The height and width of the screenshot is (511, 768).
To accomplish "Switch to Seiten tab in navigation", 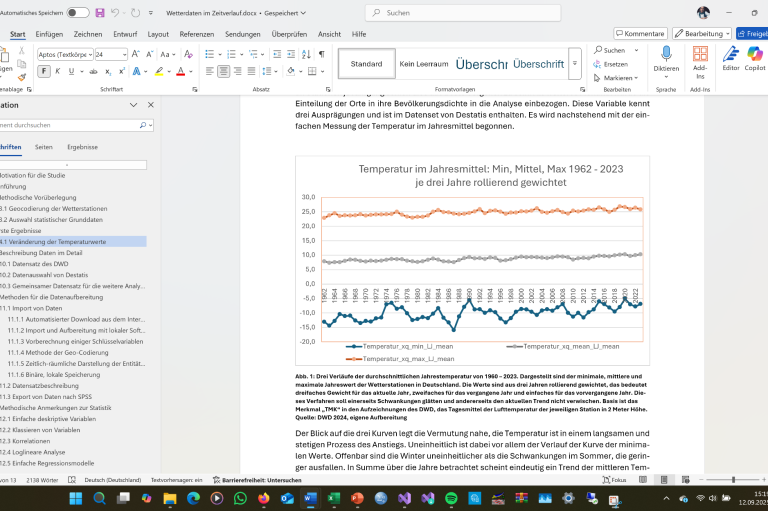I will [44, 147].
